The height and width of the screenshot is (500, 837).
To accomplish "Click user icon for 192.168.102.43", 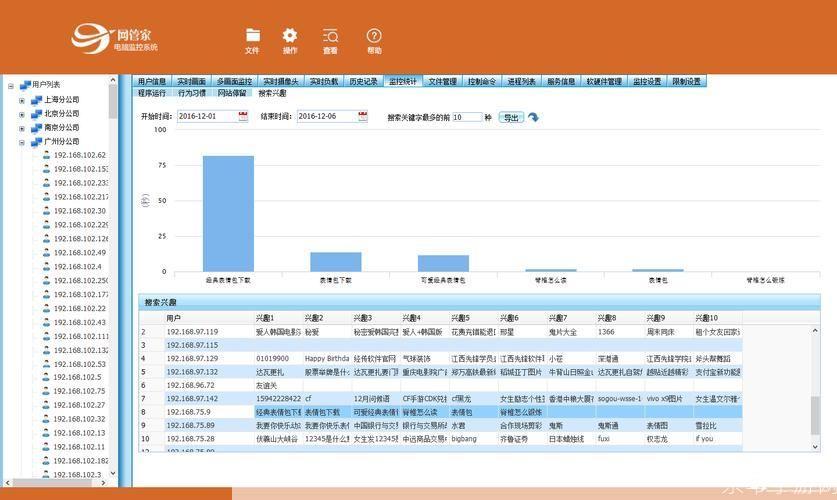I will coord(46,322).
